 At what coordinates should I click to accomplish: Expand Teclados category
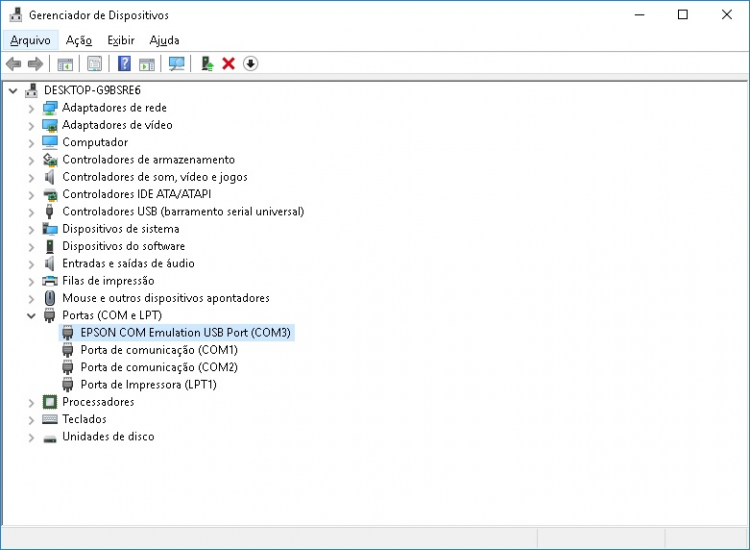click(32, 420)
